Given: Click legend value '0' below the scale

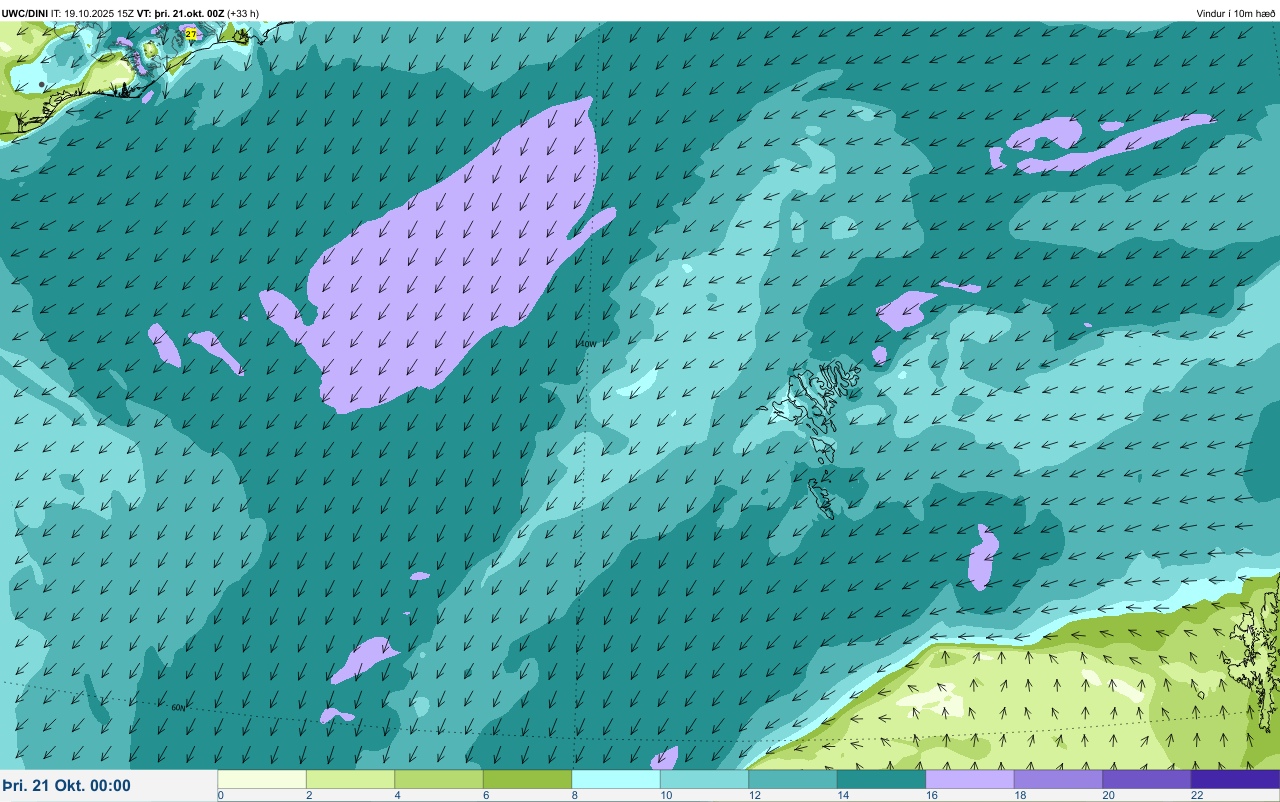Looking at the screenshot, I should coord(221,796).
